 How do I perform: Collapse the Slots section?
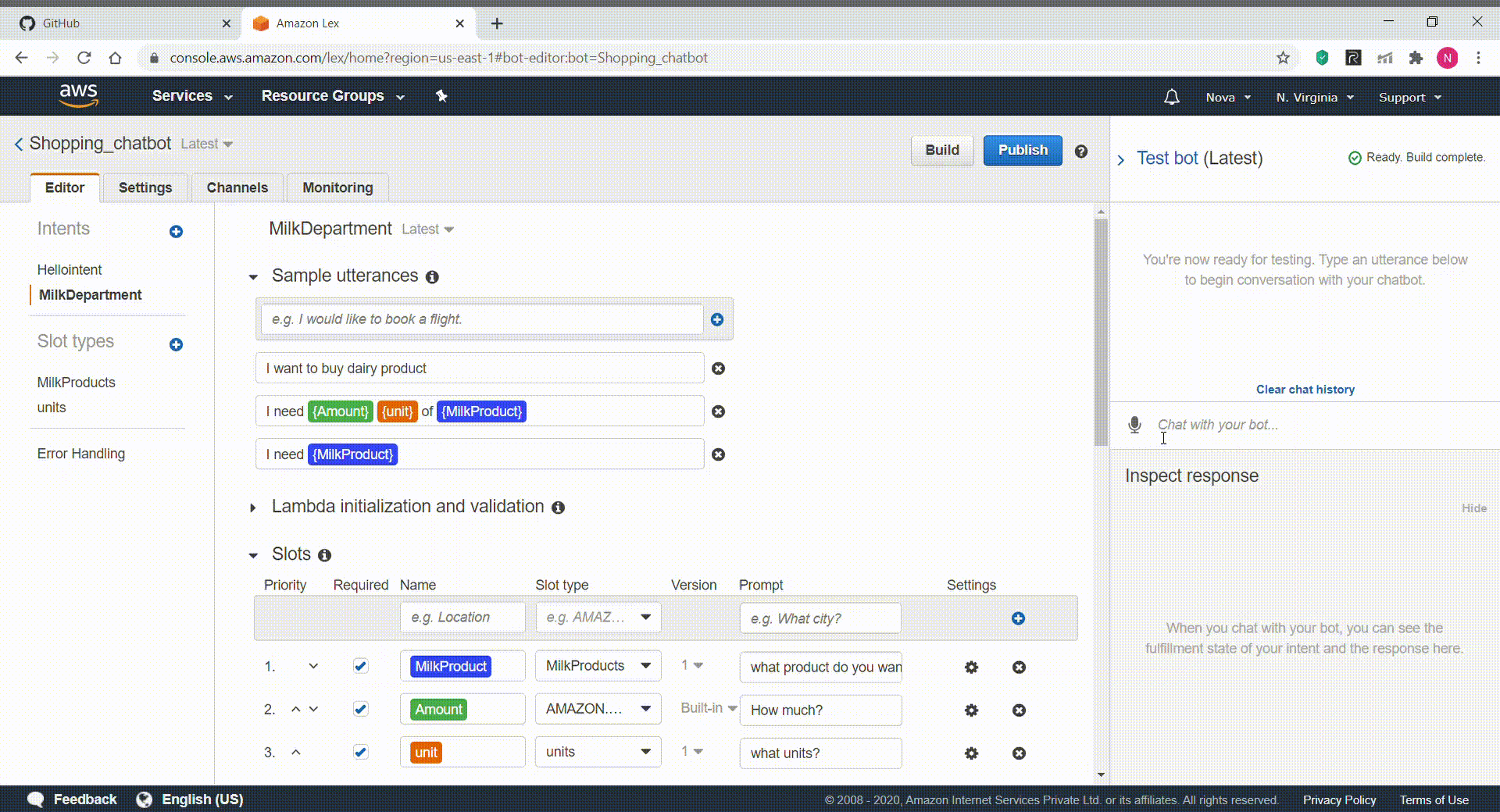click(x=253, y=555)
